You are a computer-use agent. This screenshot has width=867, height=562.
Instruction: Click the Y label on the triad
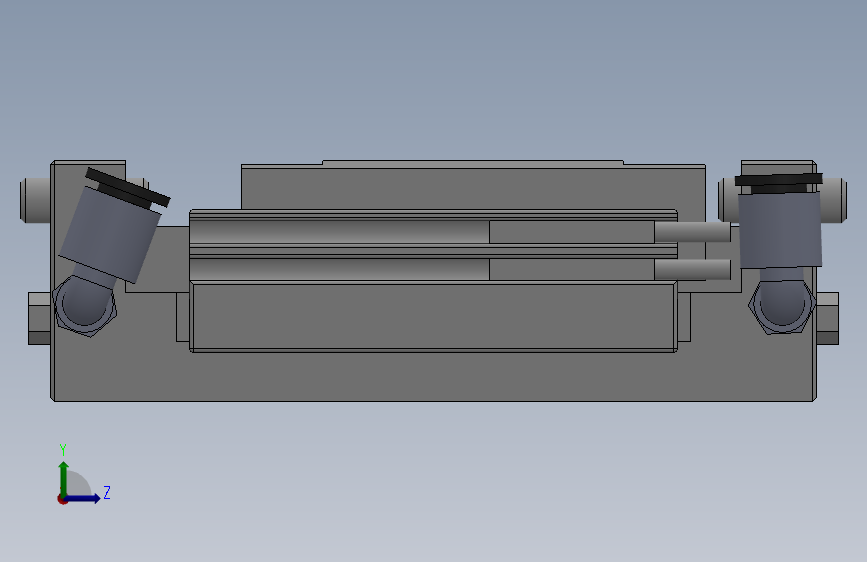click(x=63, y=449)
